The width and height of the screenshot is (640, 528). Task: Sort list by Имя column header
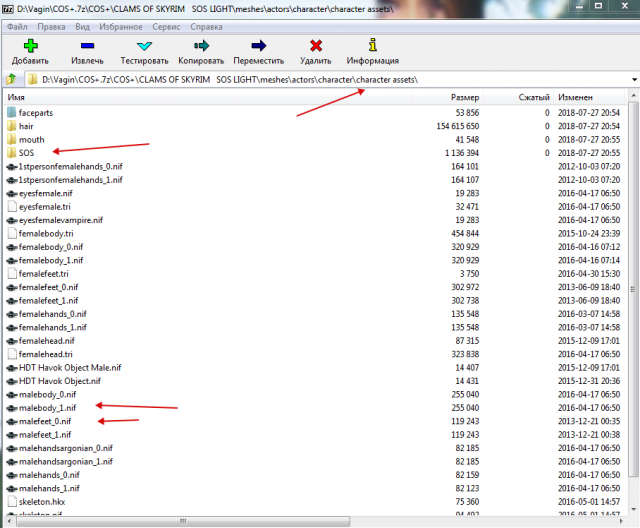coord(16,98)
